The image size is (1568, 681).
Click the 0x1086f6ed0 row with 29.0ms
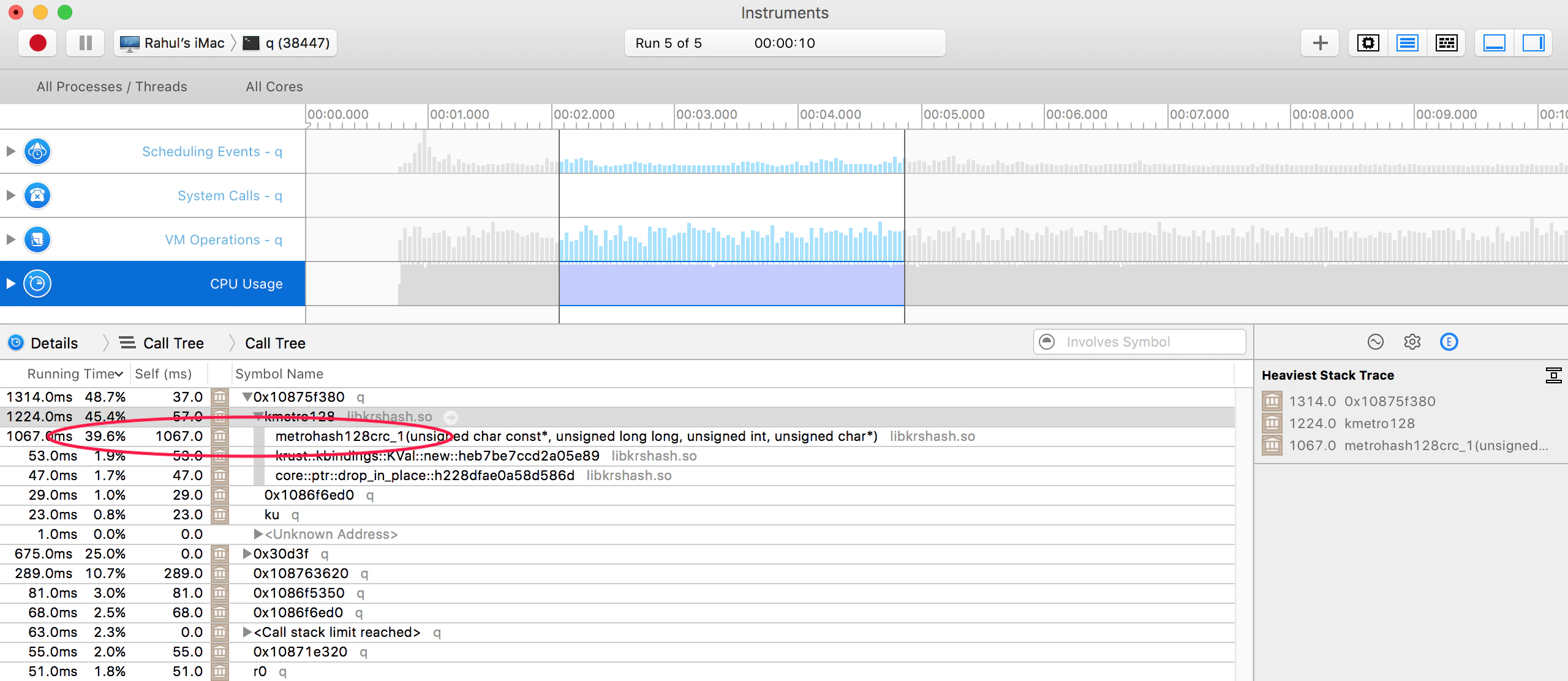[617, 495]
